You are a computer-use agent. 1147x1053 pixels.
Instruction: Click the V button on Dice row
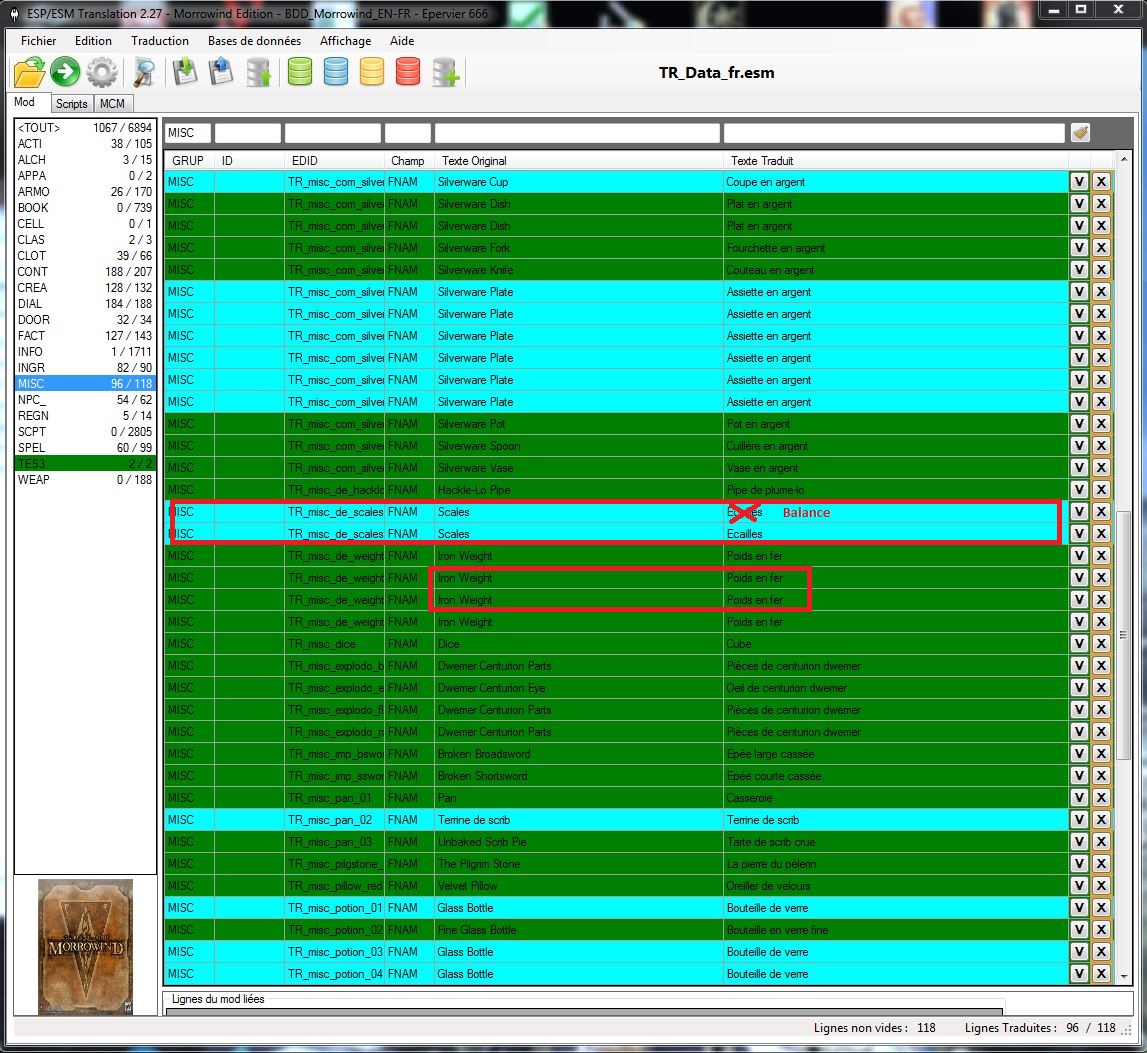point(1079,644)
